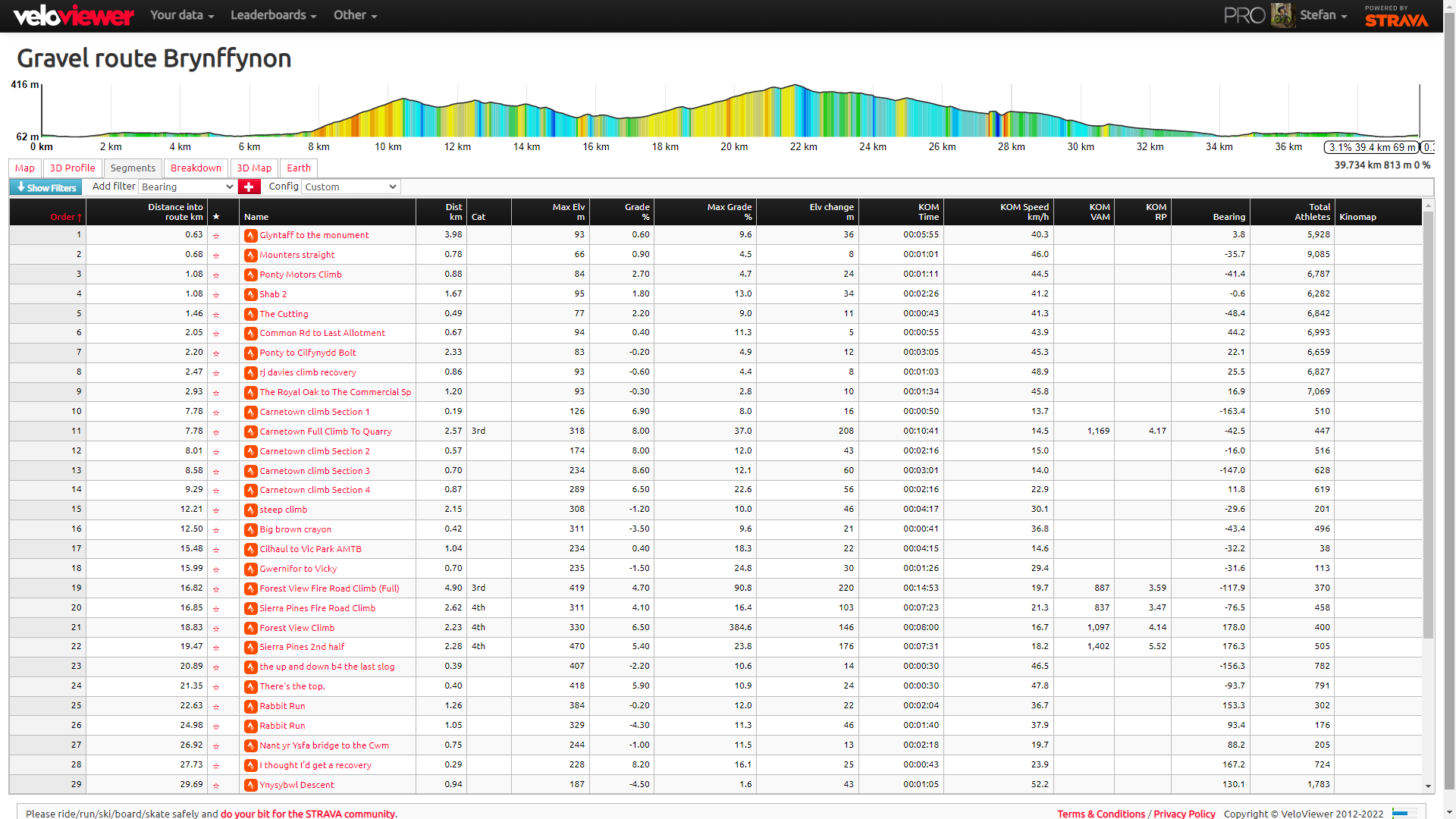Expand the Your data menu
This screenshot has width=1456, height=819.
click(182, 15)
